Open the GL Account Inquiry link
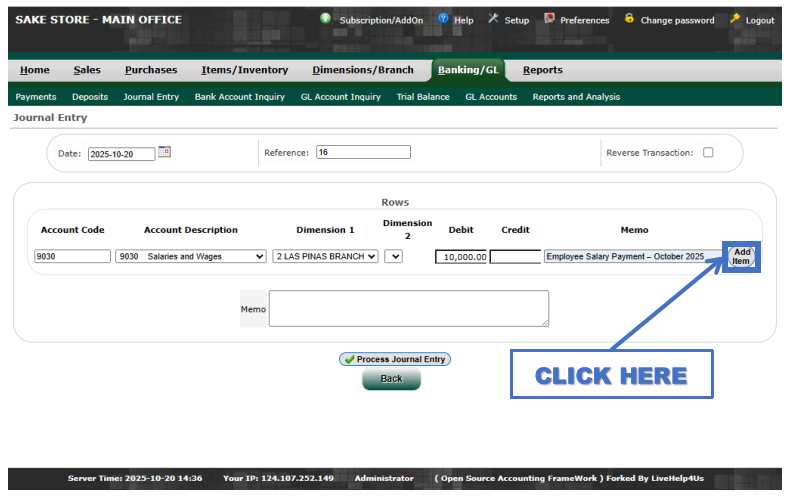 pyautogui.click(x=340, y=97)
